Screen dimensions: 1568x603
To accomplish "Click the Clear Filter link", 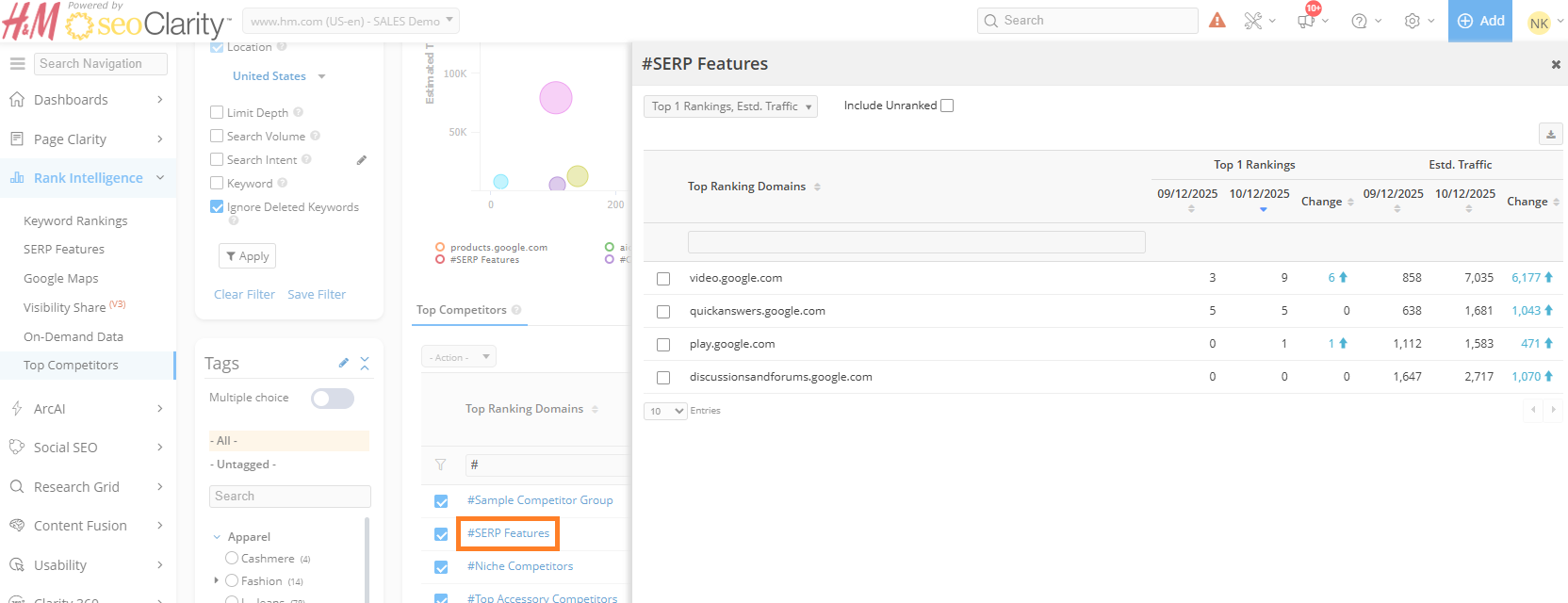I will pyautogui.click(x=244, y=295).
